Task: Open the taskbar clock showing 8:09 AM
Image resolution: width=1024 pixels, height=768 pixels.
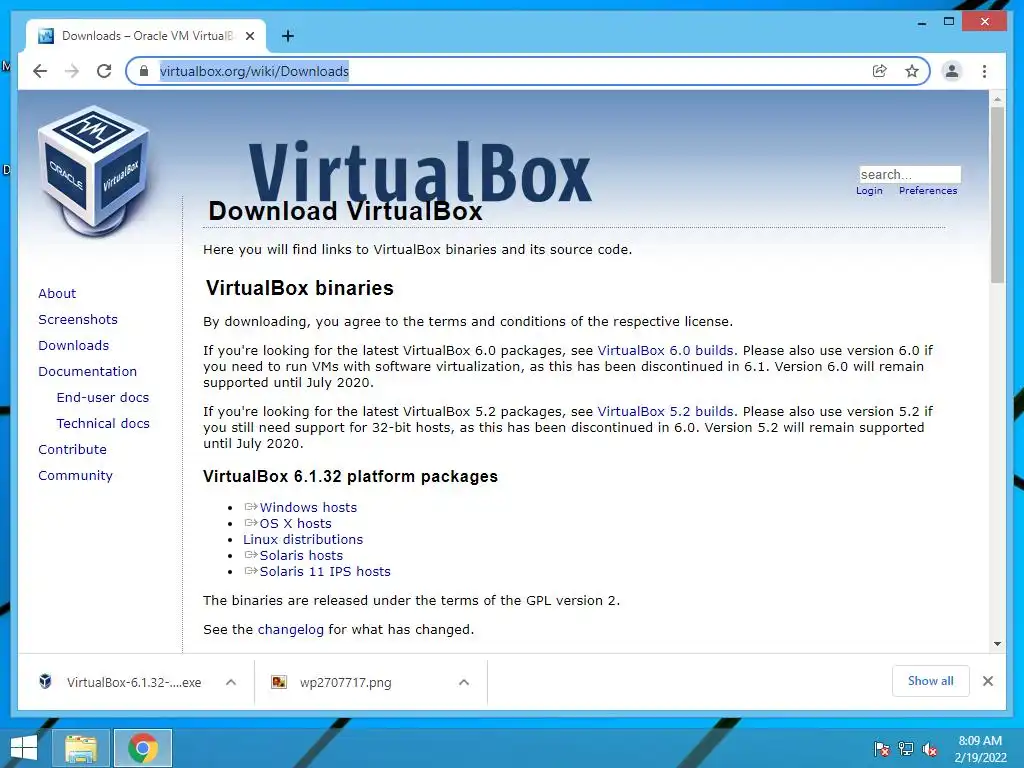Action: click(x=980, y=749)
